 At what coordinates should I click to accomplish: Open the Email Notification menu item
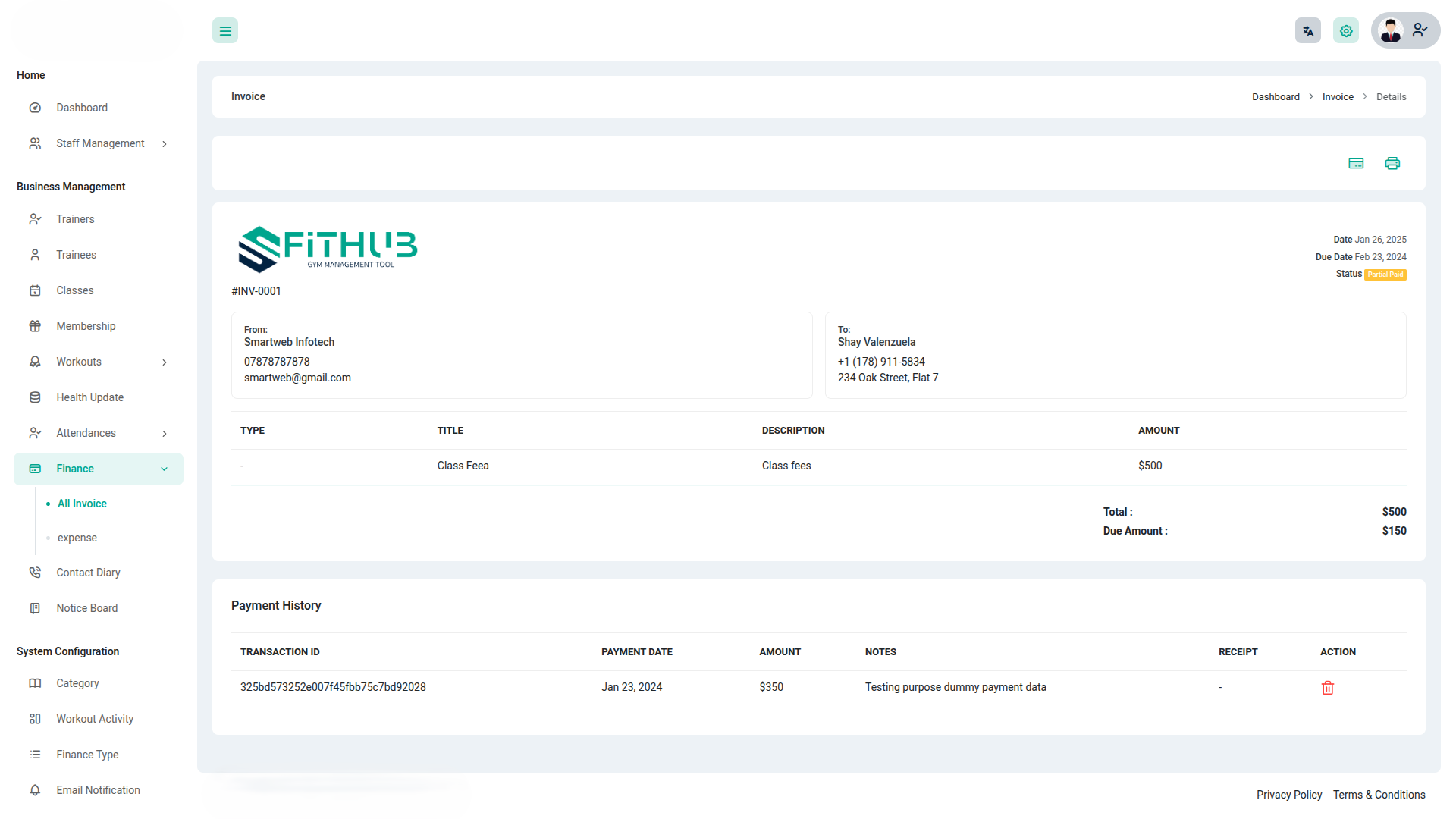[98, 790]
